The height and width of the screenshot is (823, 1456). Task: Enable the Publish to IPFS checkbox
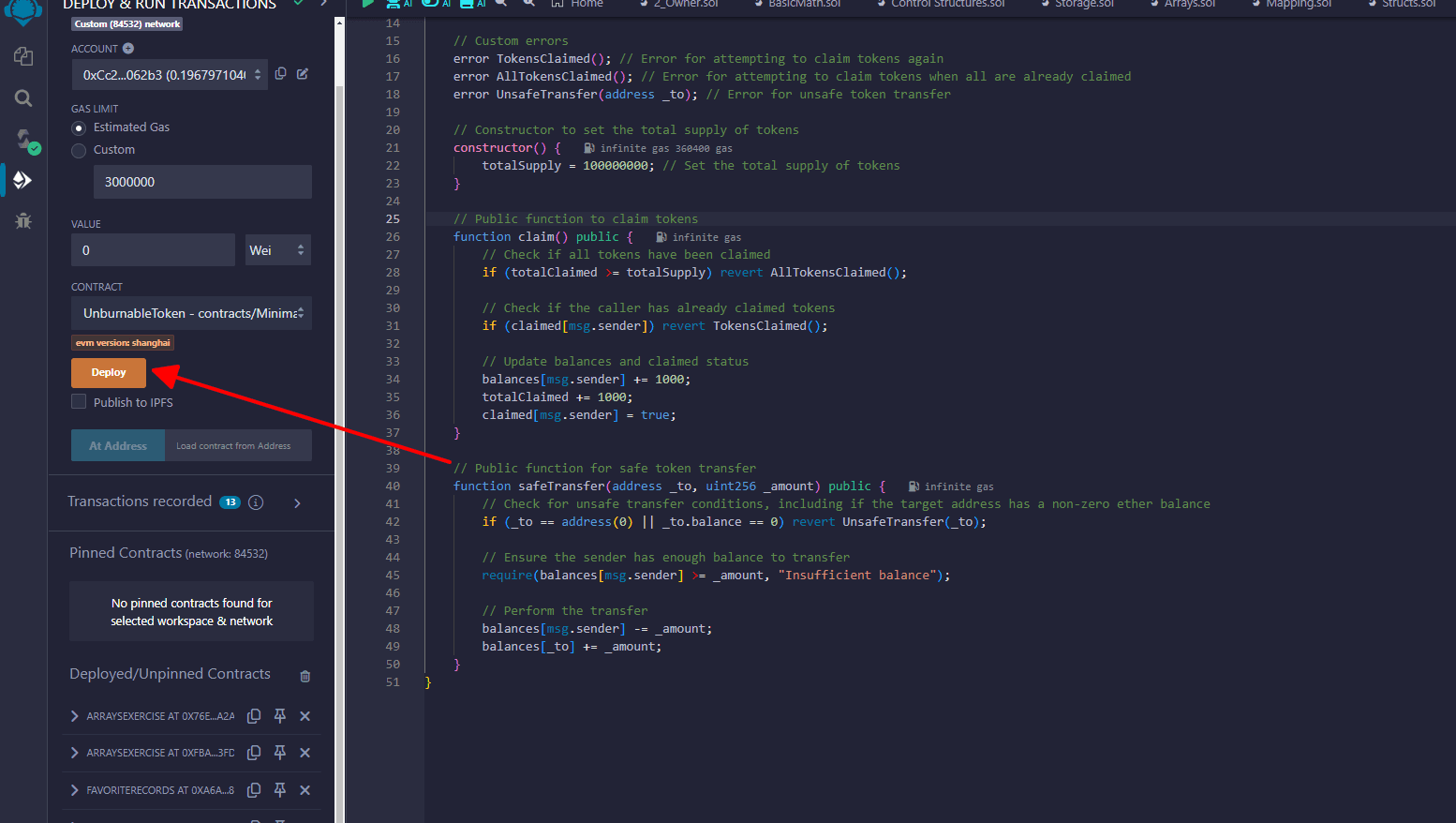(x=79, y=401)
